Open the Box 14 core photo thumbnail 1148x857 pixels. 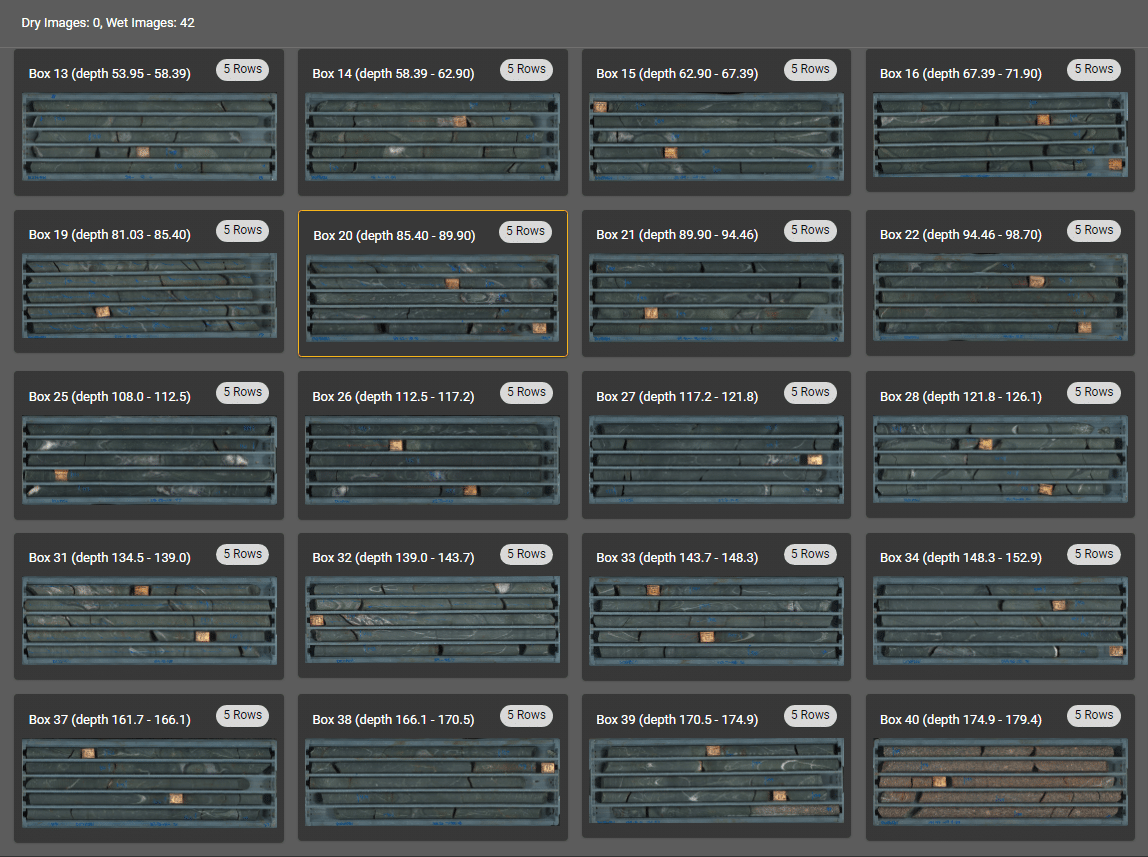tap(433, 137)
